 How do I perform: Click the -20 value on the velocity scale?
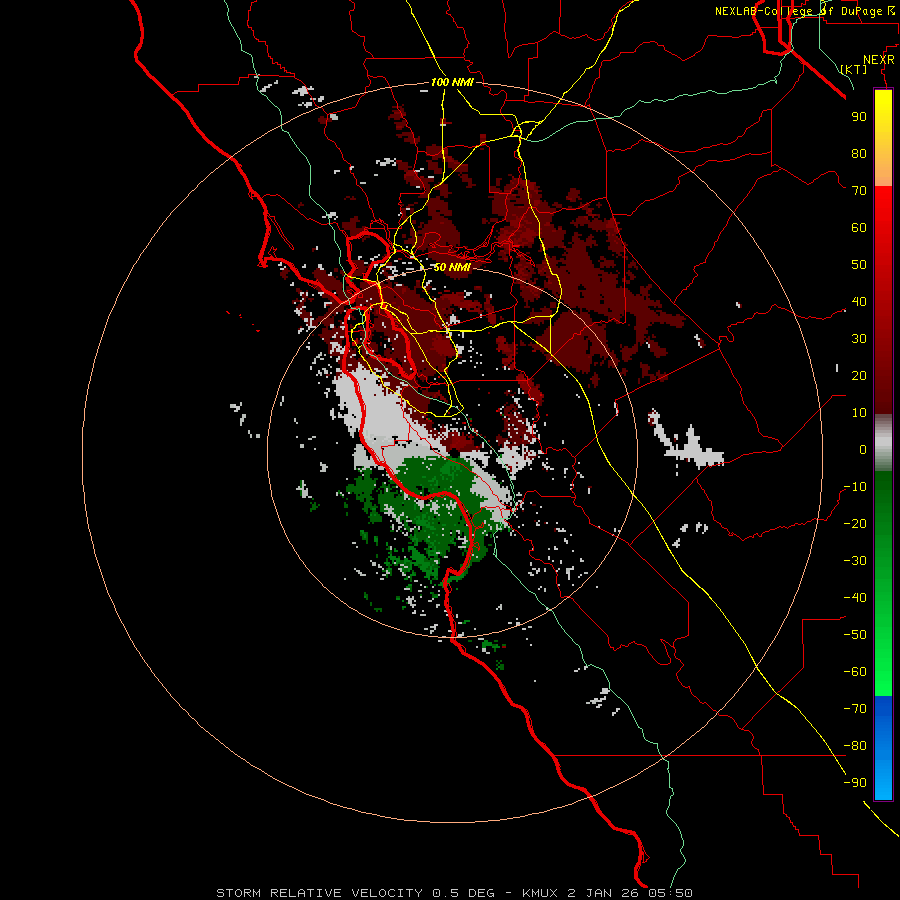(855, 523)
